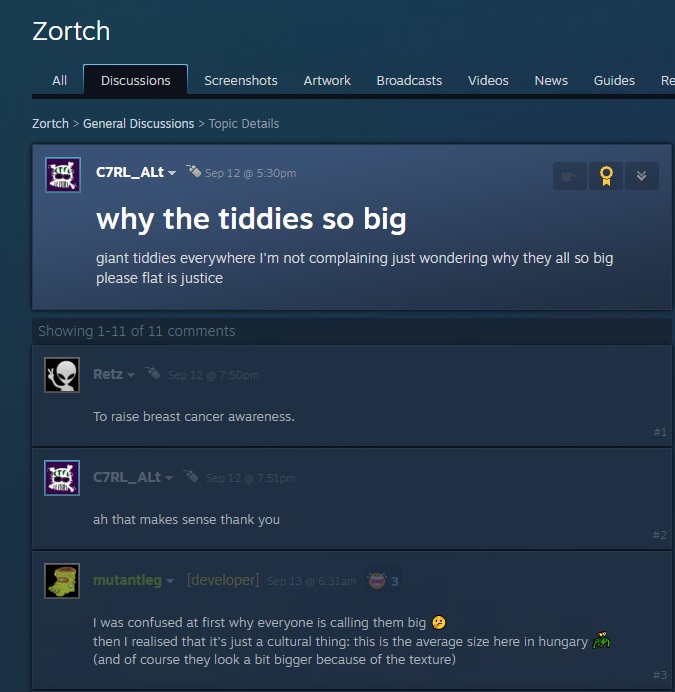Select the Guides tab
675x692 pixels.
coord(614,80)
